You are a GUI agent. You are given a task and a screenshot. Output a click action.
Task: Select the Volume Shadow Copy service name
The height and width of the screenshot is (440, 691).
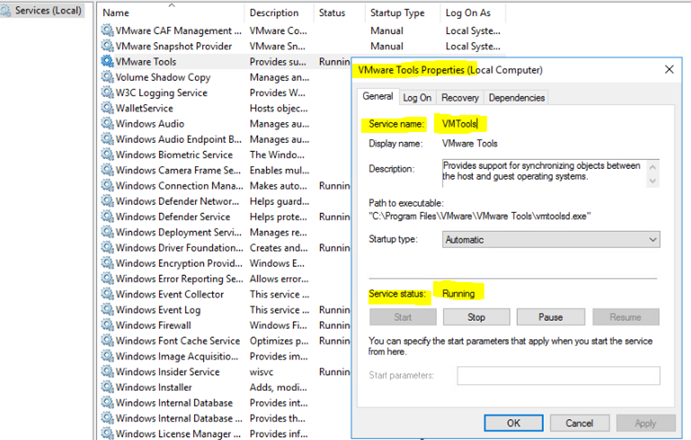pos(163,77)
